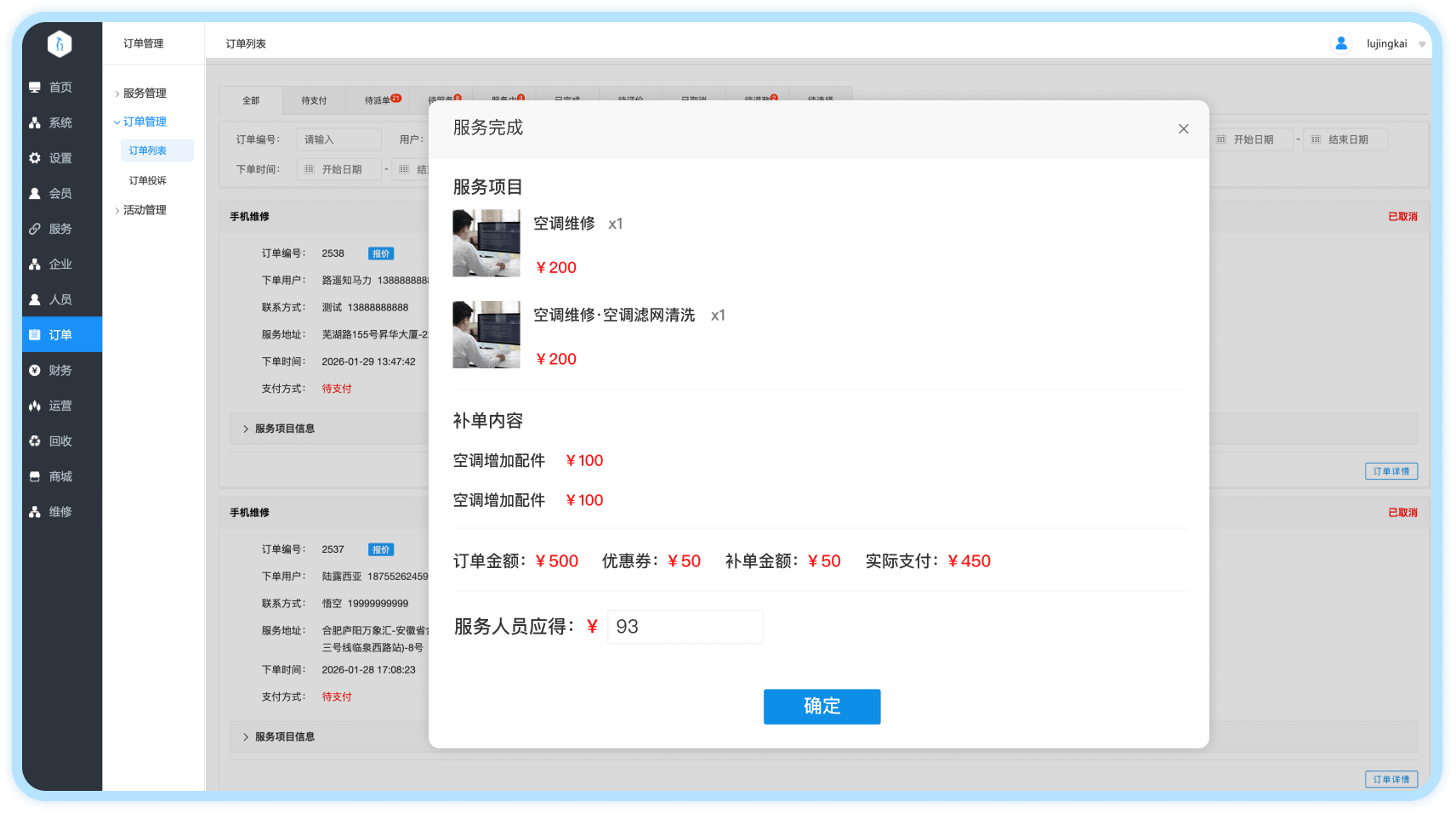Open the 系统 system icon in sidebar
The height and width of the screenshot is (813, 1456).
tap(35, 123)
